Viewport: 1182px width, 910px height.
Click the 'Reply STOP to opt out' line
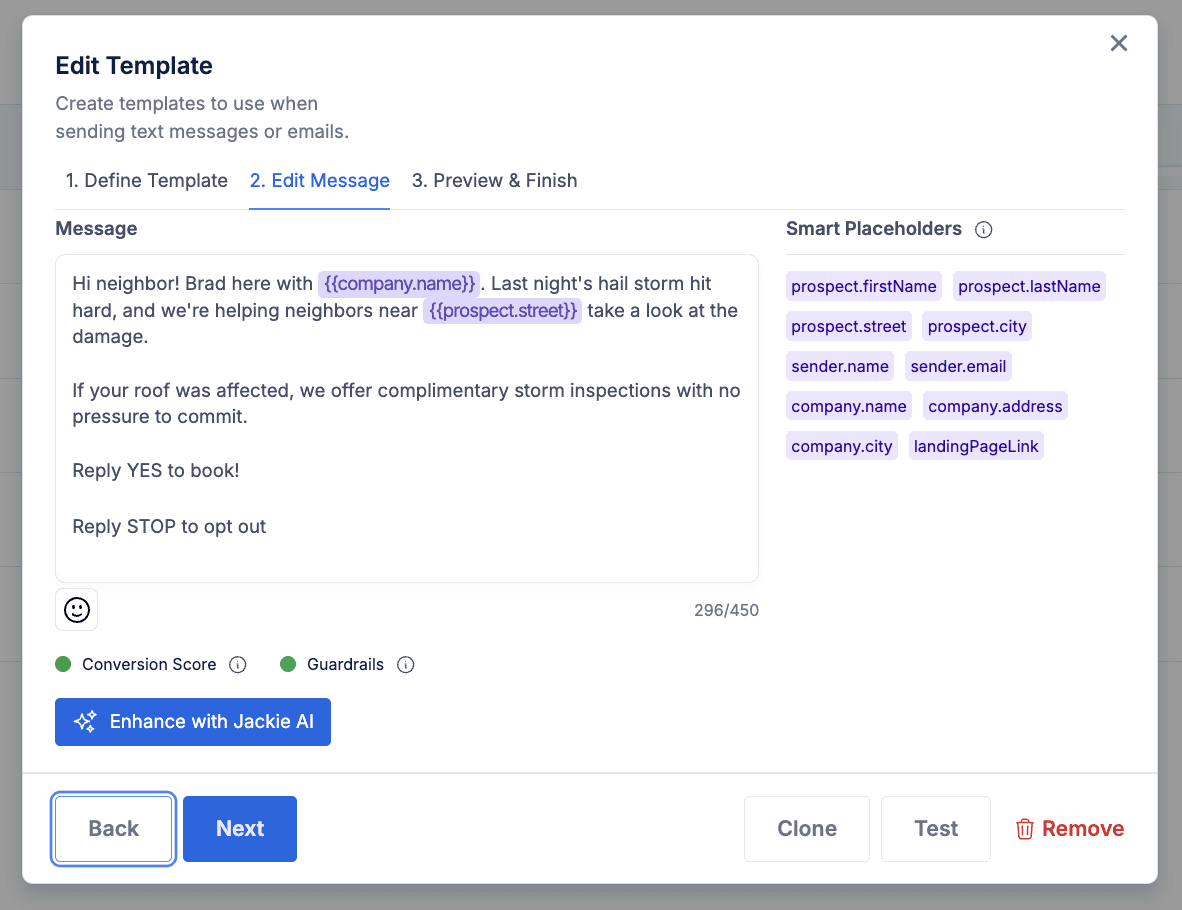coord(169,526)
